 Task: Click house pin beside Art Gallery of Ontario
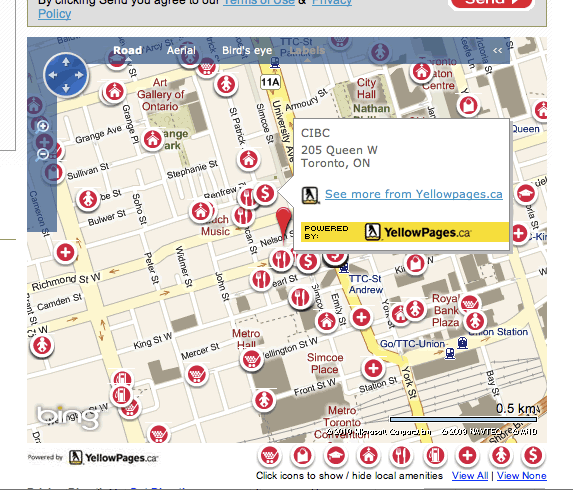point(114,91)
